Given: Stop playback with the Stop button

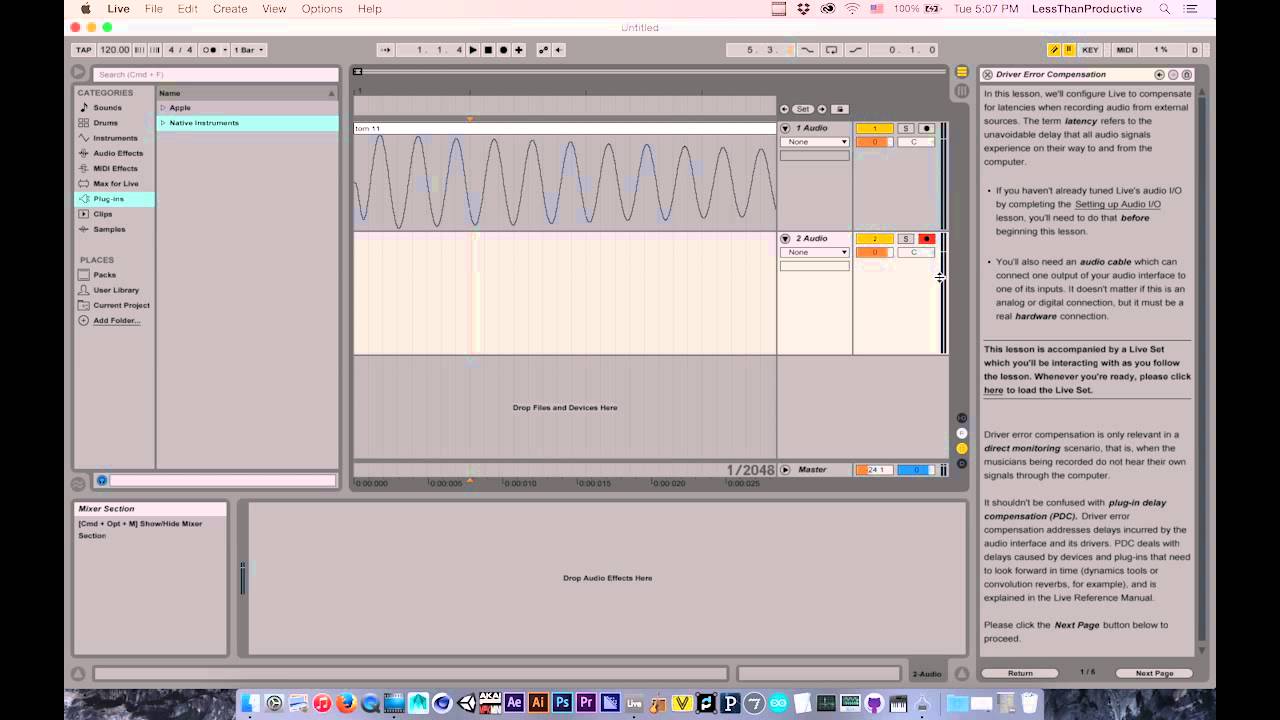Looking at the screenshot, I should click(488, 50).
